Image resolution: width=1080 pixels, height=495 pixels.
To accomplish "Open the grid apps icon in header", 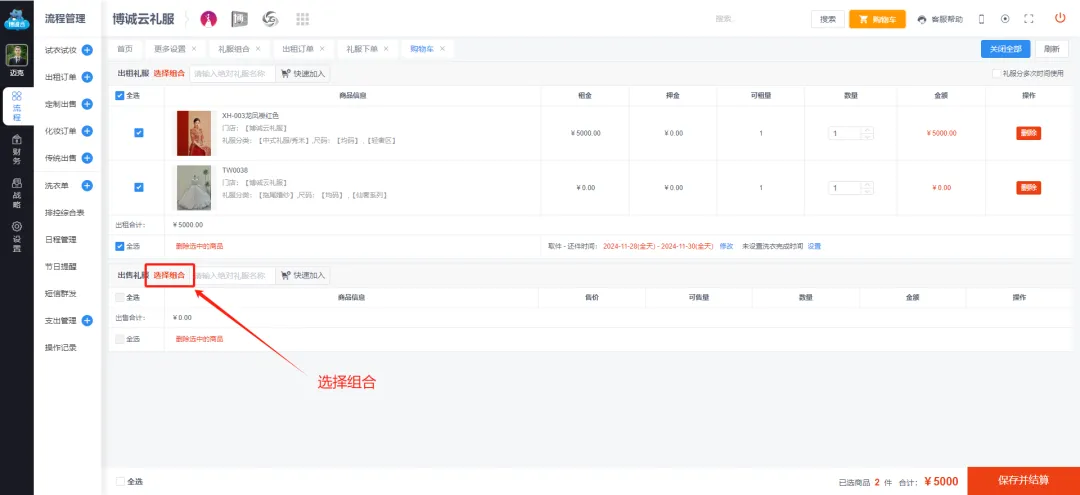I will point(302,19).
